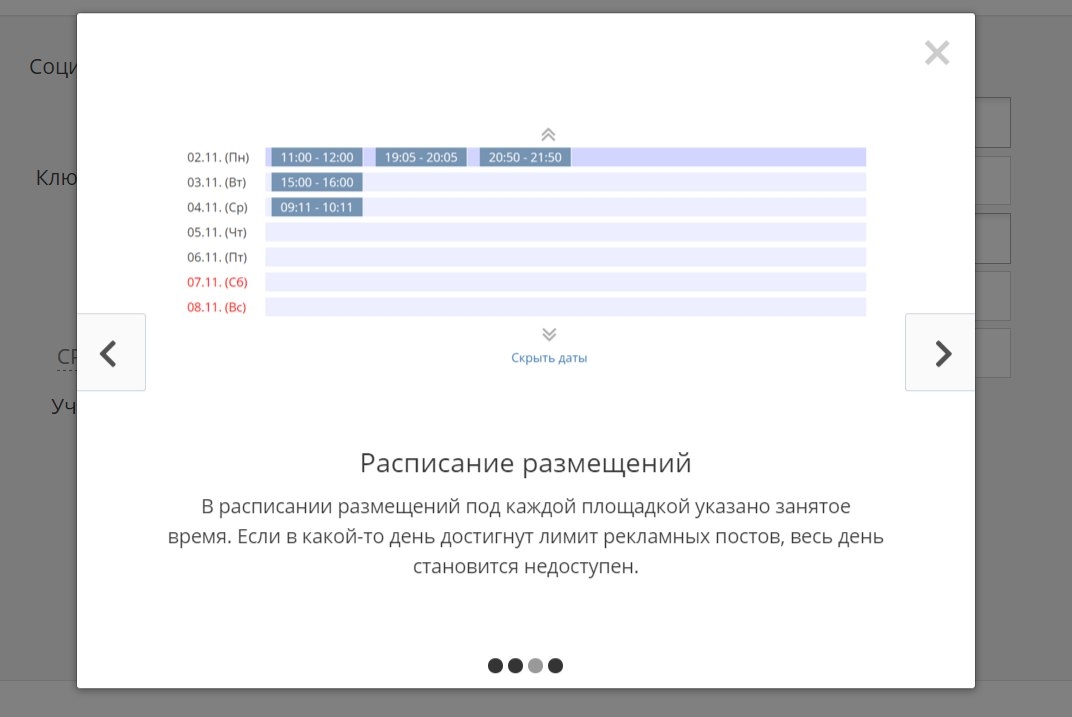This screenshot has width=1072, height=717.
Task: Select the first slide dot
Action: [496, 666]
